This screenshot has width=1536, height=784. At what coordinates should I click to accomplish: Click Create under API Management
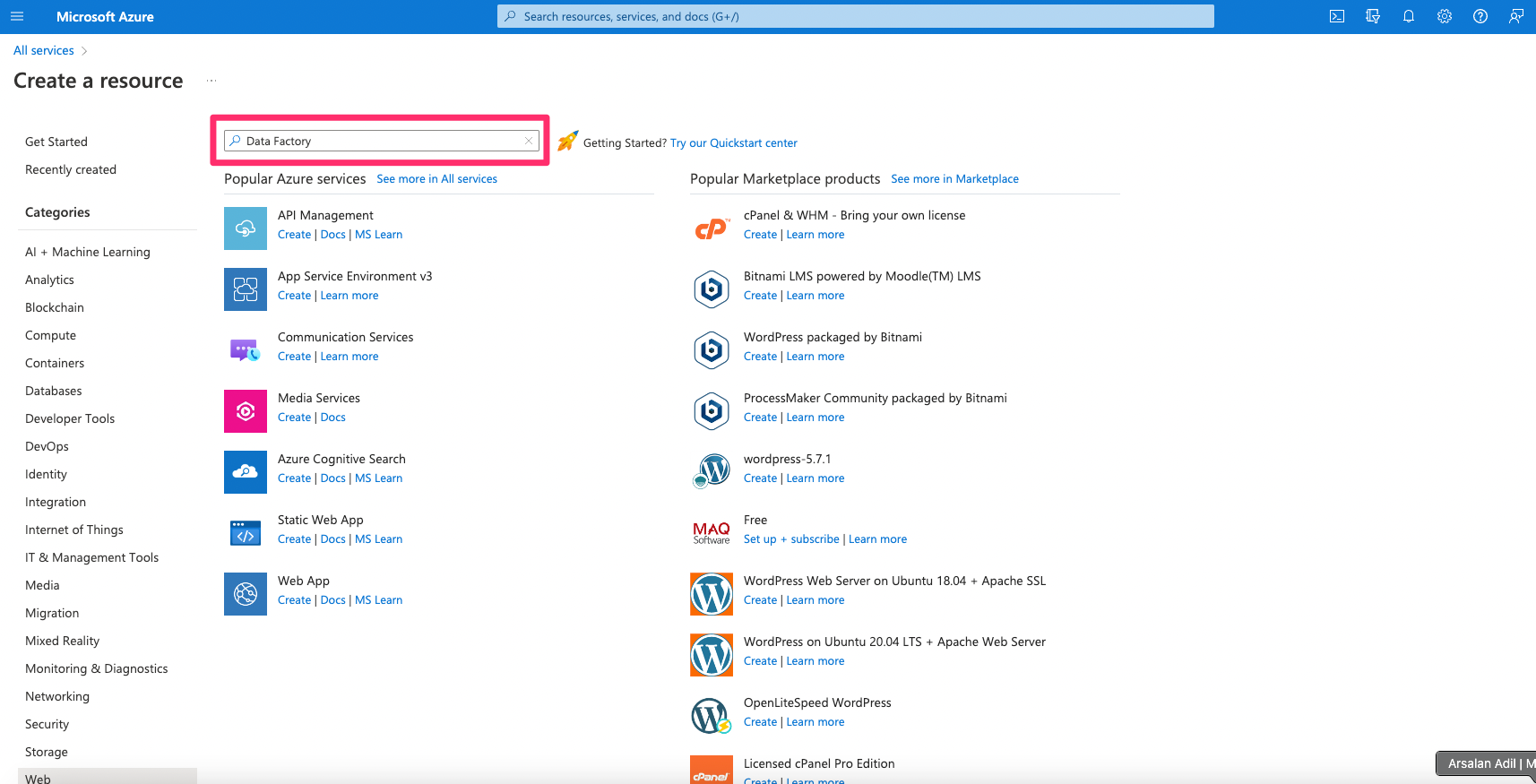click(294, 234)
